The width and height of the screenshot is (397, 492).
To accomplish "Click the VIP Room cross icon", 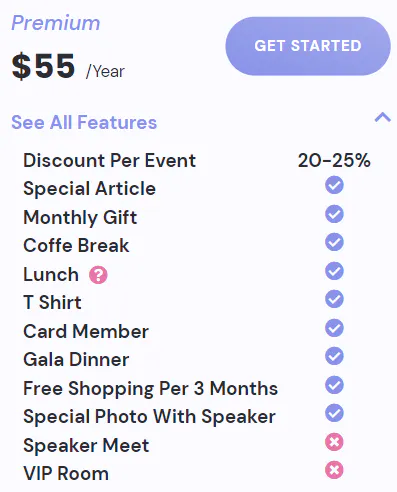I will click(334, 470).
